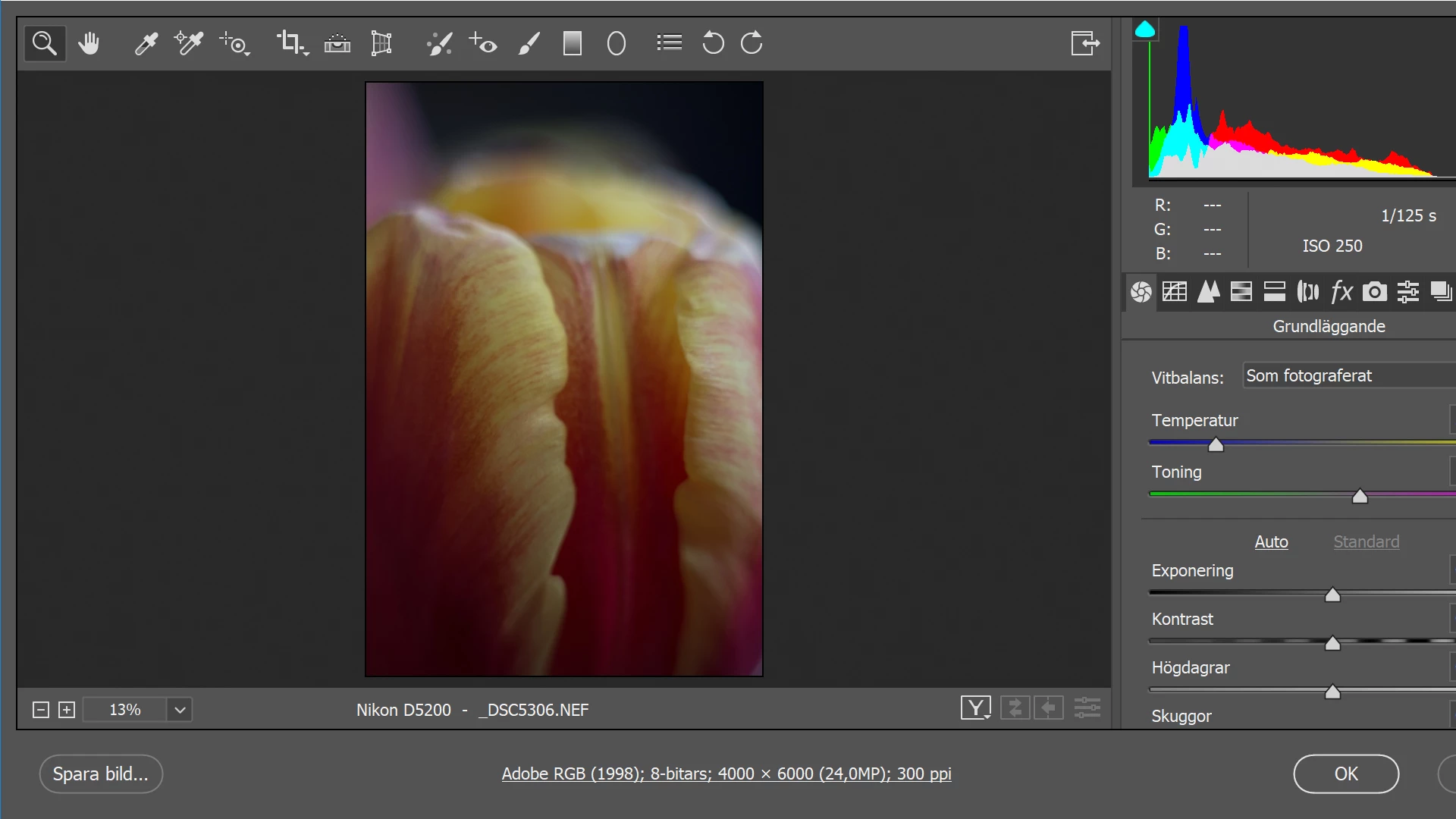Toggle shadow clipping warning in histogram
Screen dimensions: 1456x819
[1145, 30]
